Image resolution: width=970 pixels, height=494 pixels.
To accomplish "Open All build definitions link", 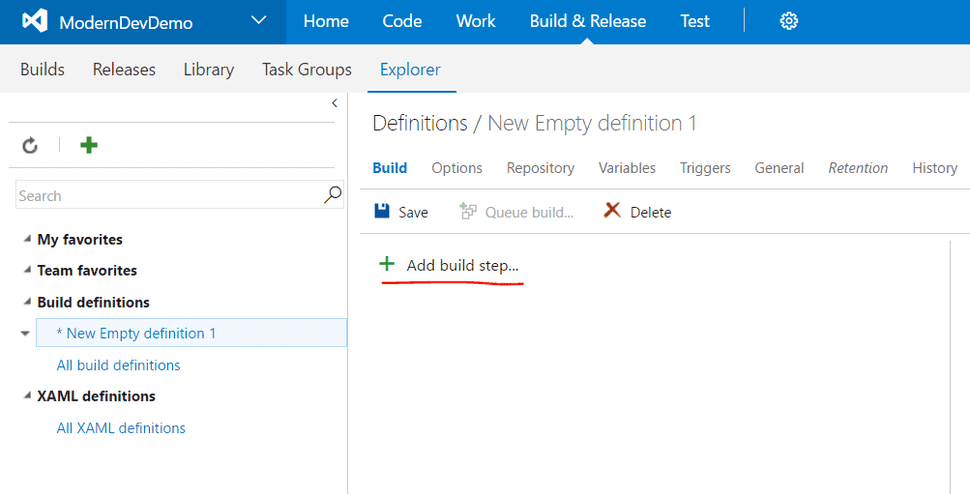I will tap(118, 365).
